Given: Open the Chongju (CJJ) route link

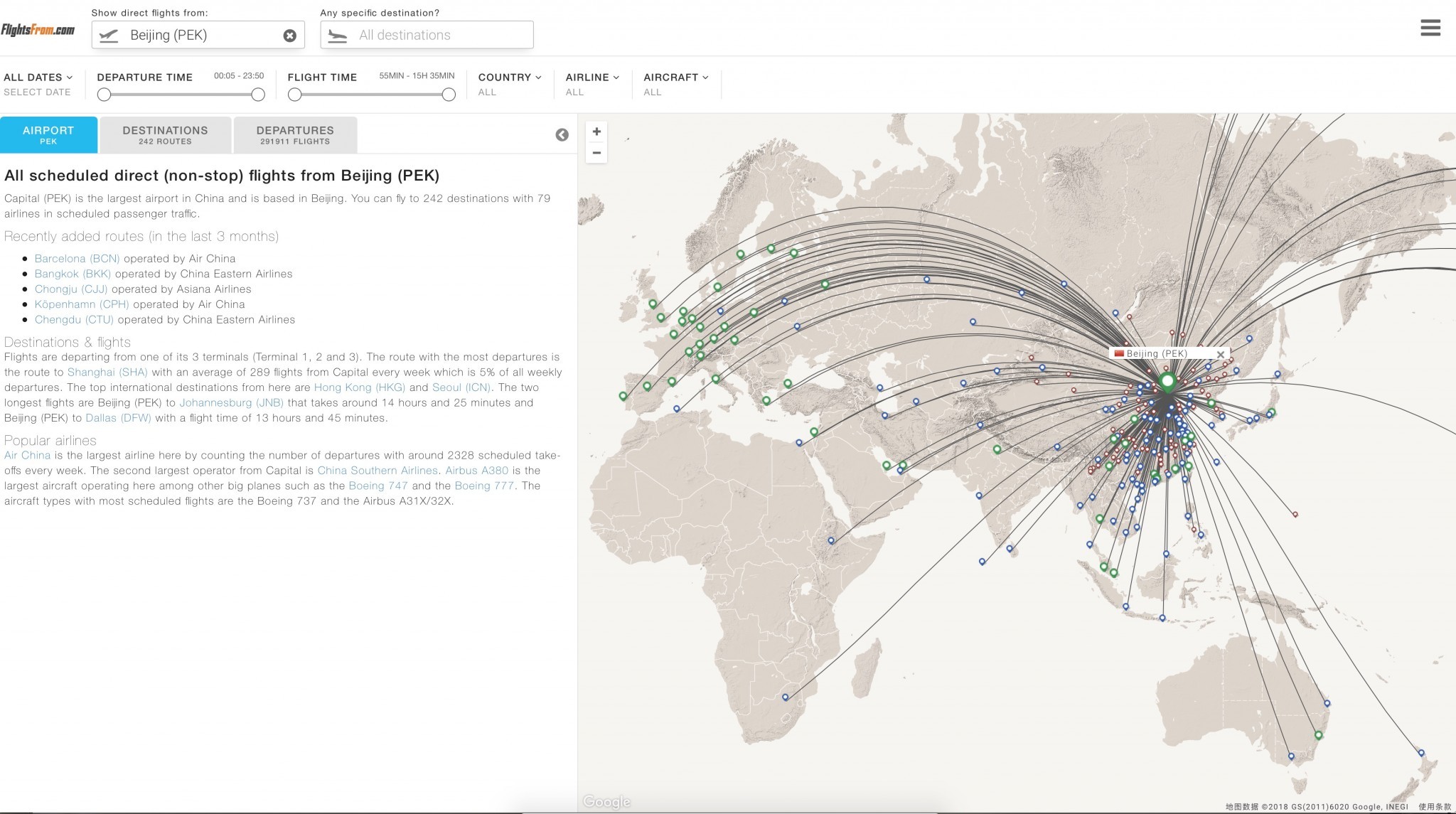Looking at the screenshot, I should click(x=71, y=289).
